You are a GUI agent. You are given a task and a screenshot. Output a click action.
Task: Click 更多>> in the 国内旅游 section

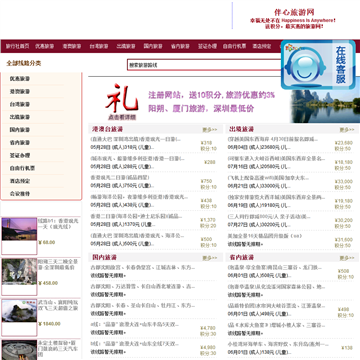210,258
